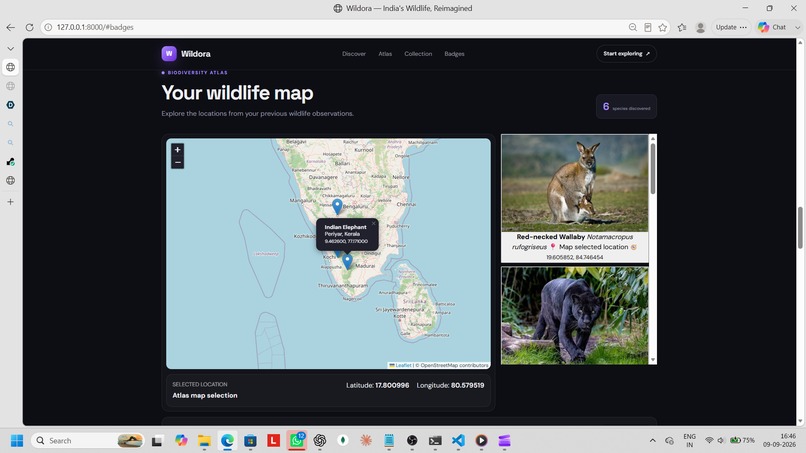Go back using the browser back arrow
The height and width of the screenshot is (453, 806).
point(10,27)
